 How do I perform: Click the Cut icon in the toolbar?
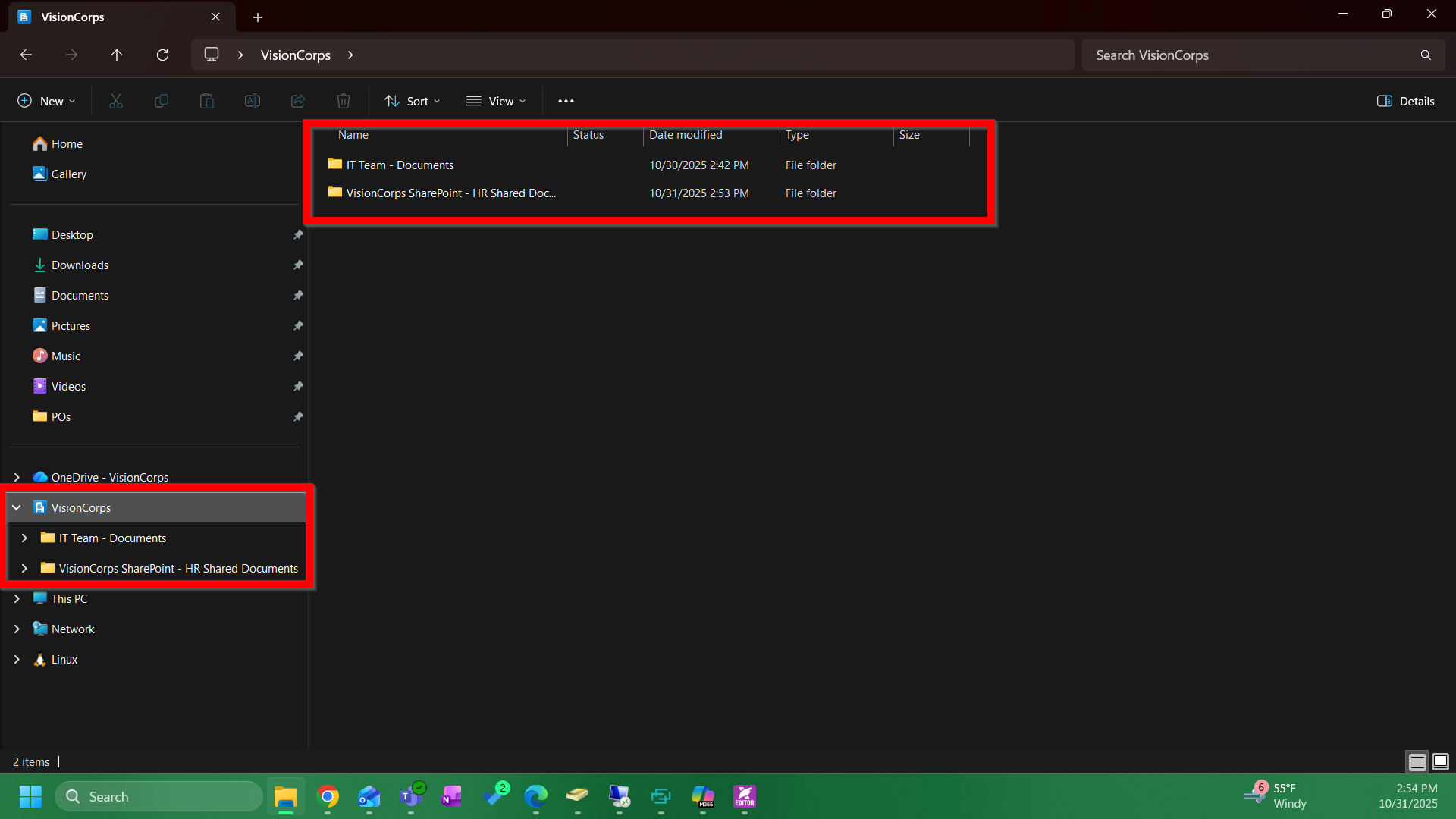click(x=116, y=100)
